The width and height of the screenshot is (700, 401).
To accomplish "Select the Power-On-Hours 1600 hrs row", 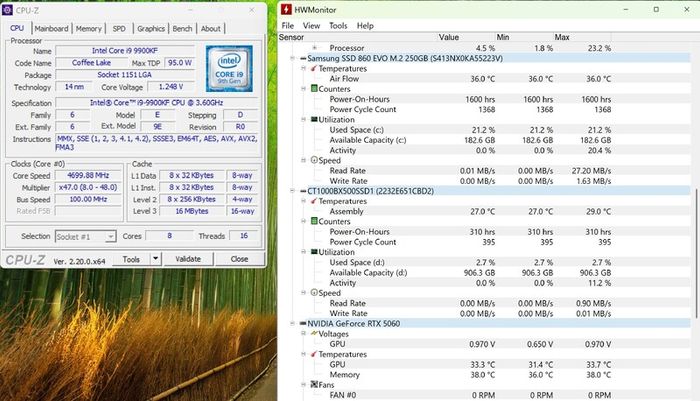I will (484, 99).
